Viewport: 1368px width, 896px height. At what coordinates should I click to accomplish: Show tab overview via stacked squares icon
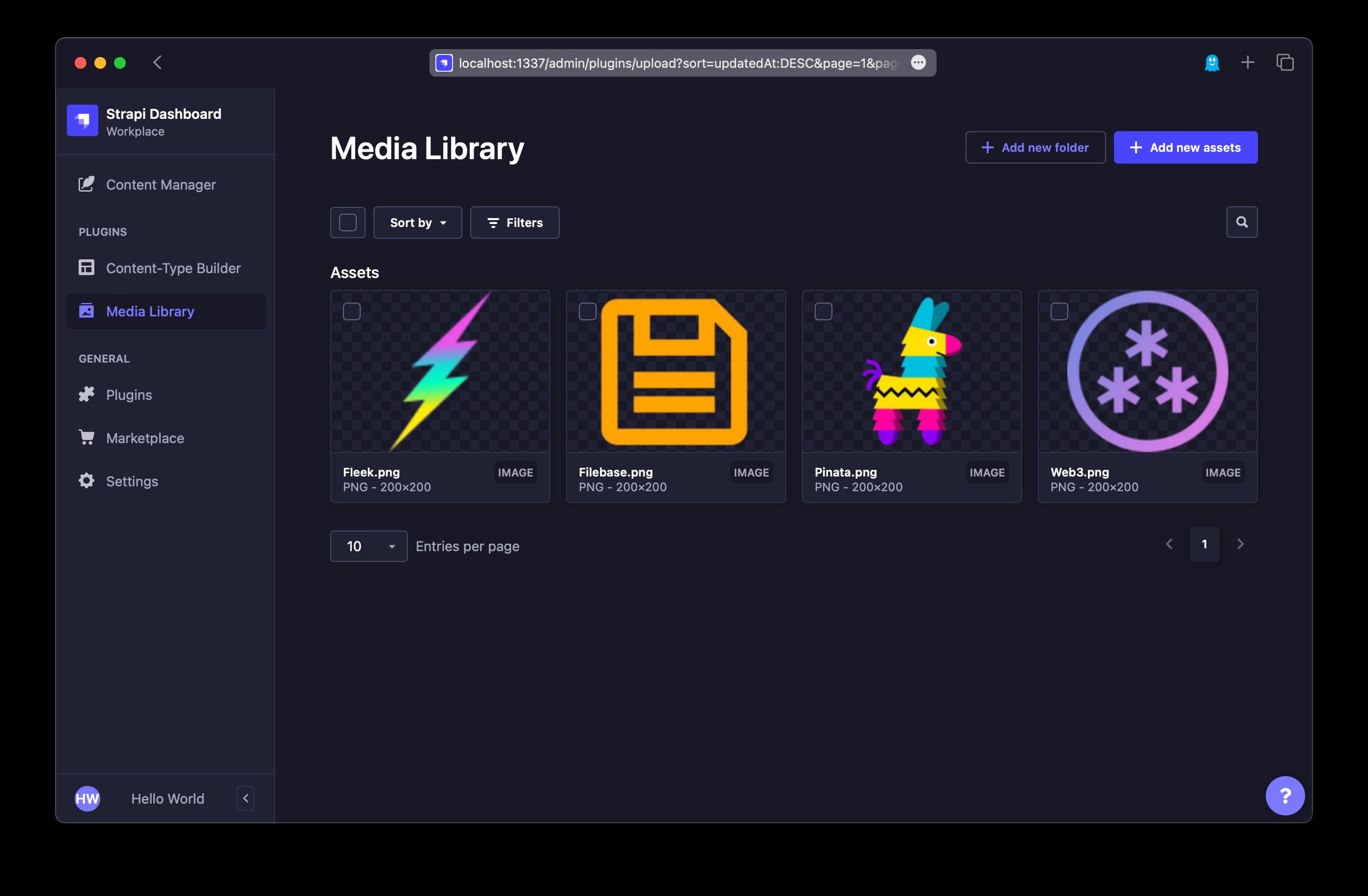1284,62
